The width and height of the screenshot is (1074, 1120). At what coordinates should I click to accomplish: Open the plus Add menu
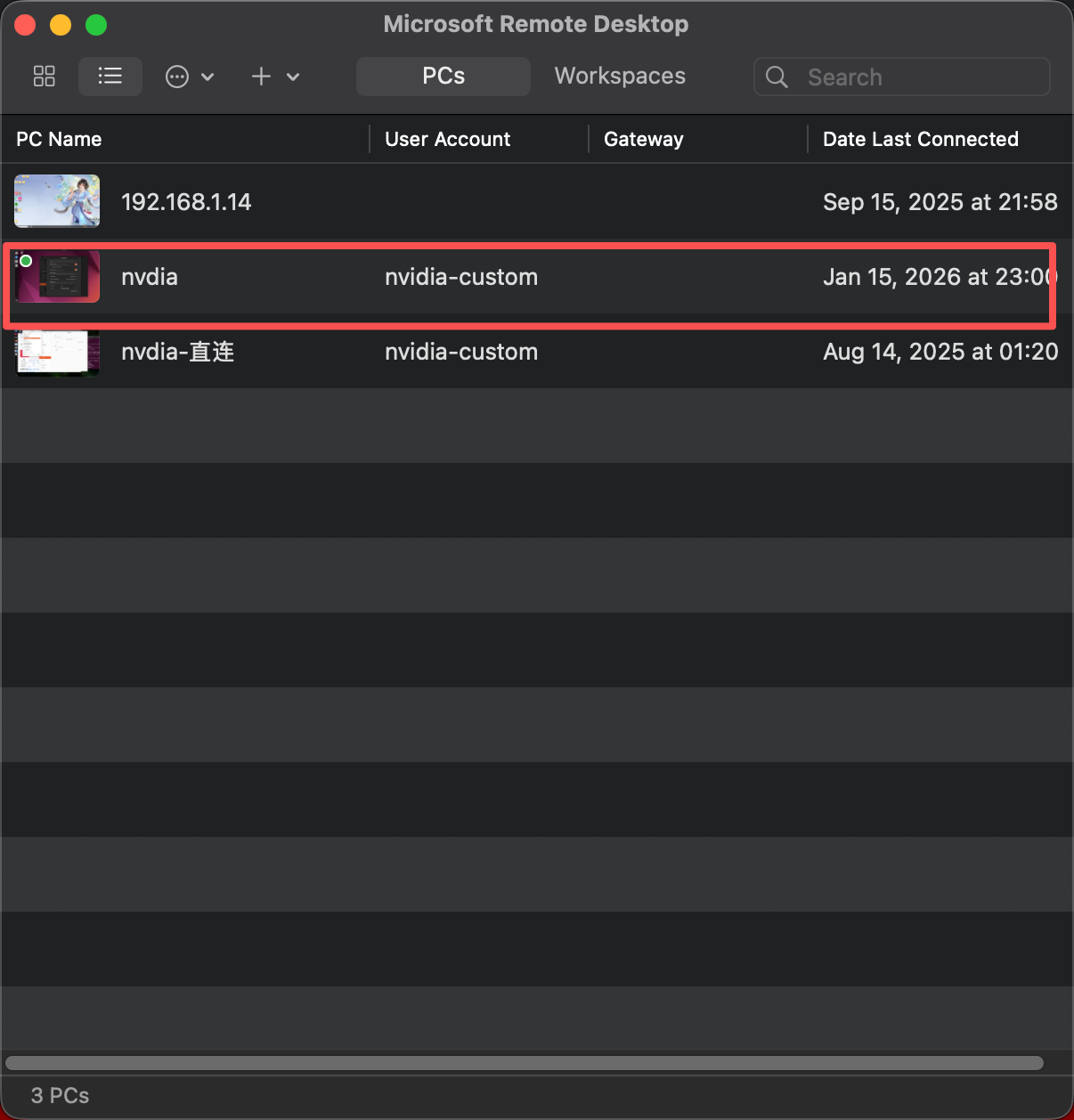coord(275,77)
